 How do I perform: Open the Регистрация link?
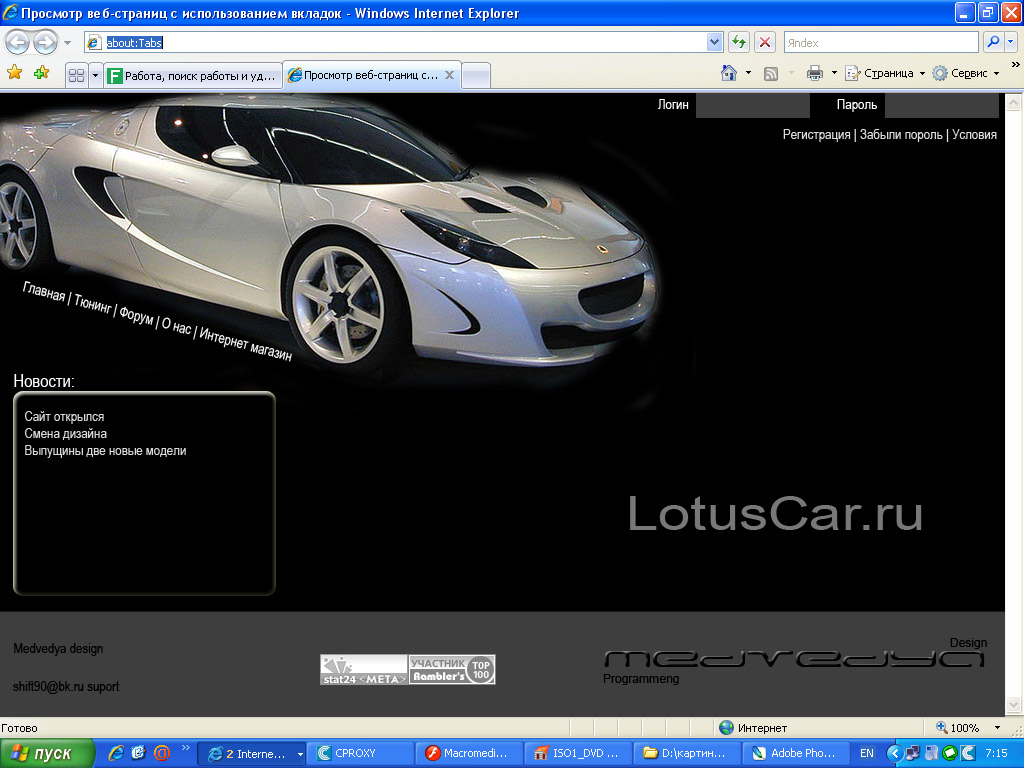point(816,134)
